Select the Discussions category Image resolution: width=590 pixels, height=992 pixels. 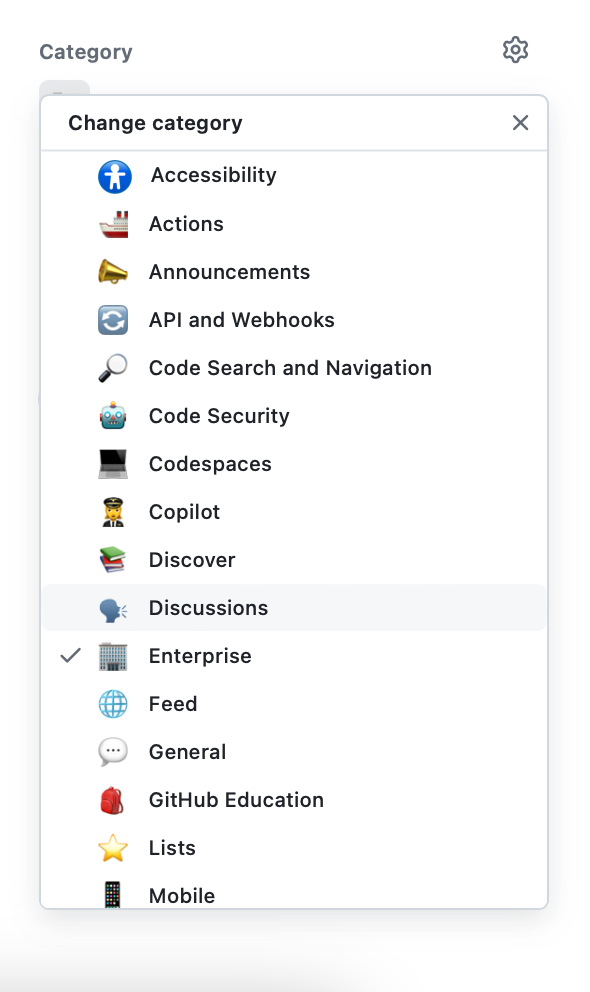208,607
